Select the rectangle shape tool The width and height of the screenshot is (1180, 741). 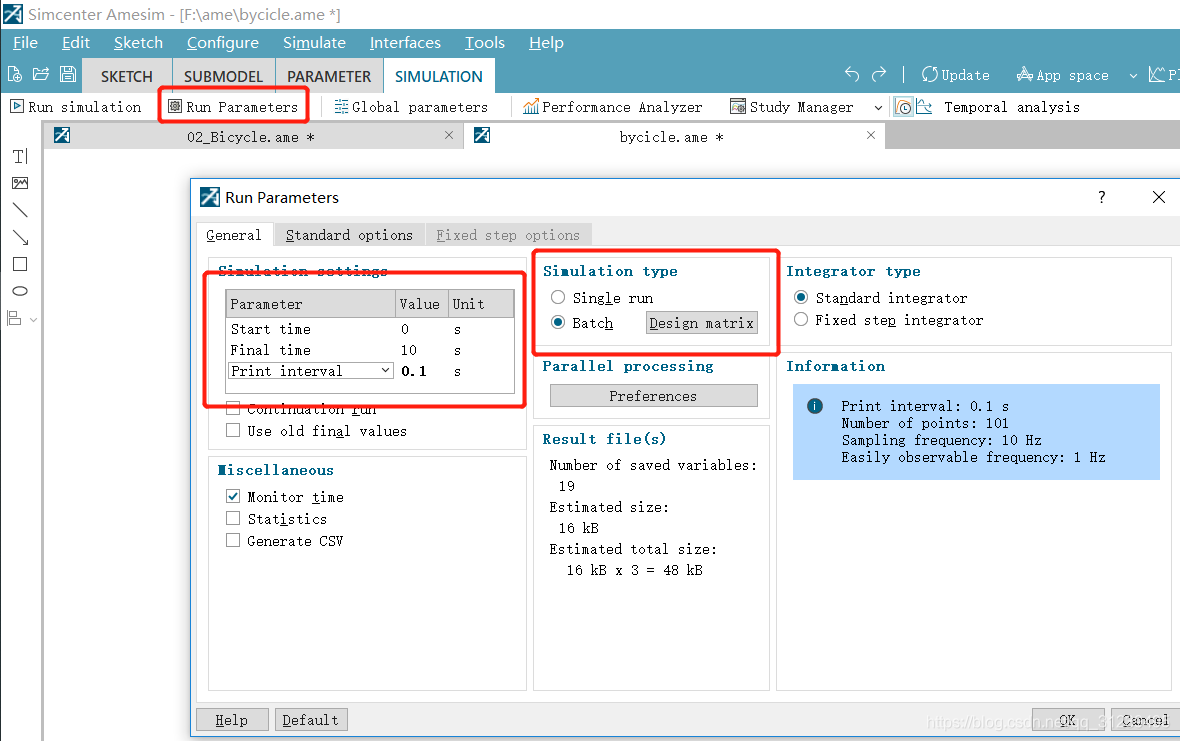(20, 264)
